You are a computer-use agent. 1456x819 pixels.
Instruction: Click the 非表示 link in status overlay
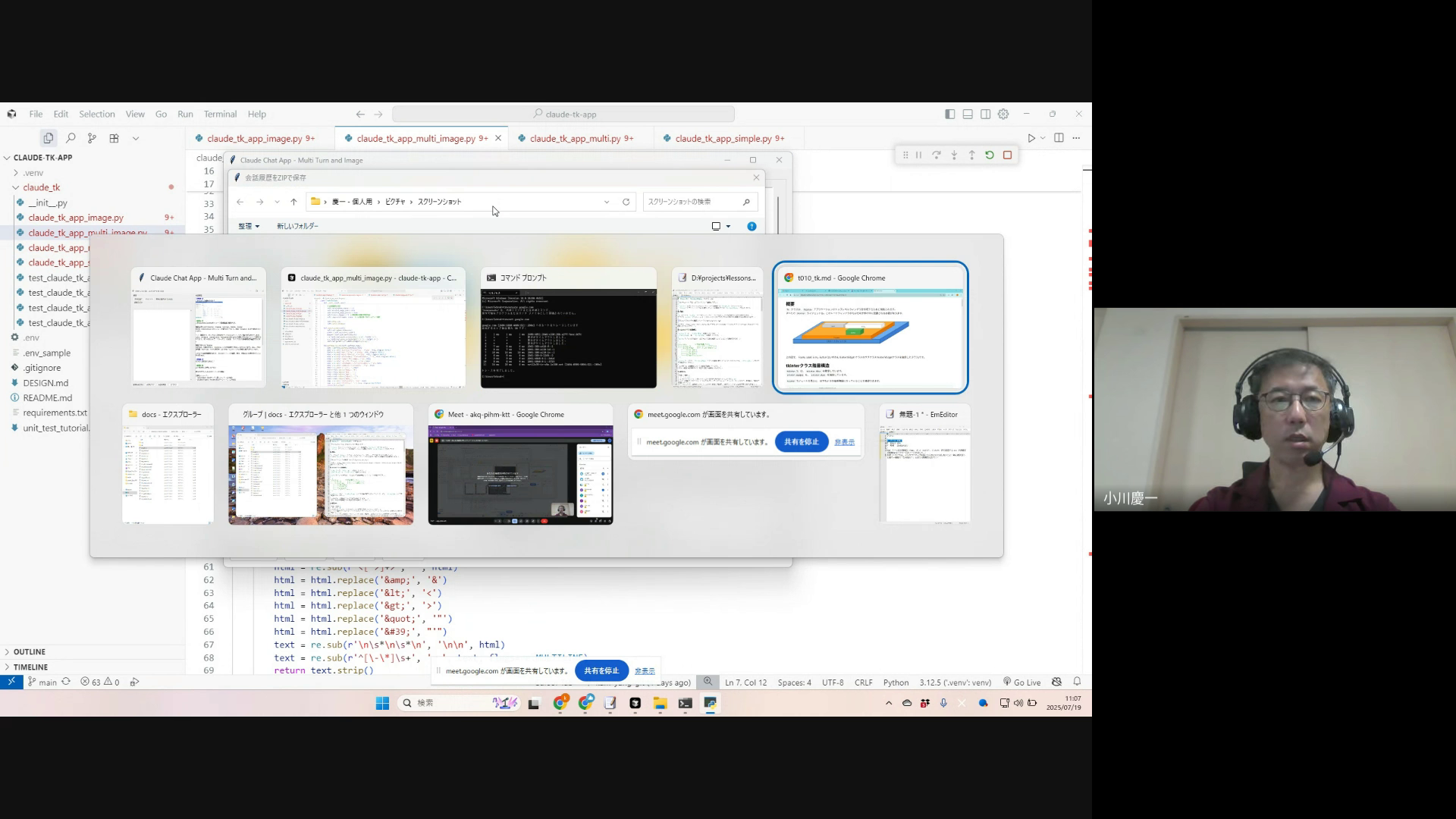click(644, 670)
